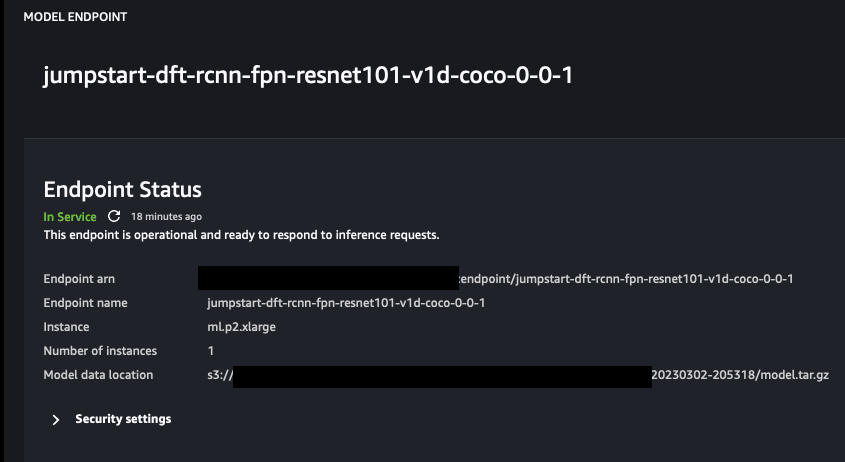Click the green In Service status
845x462 pixels.
point(70,217)
